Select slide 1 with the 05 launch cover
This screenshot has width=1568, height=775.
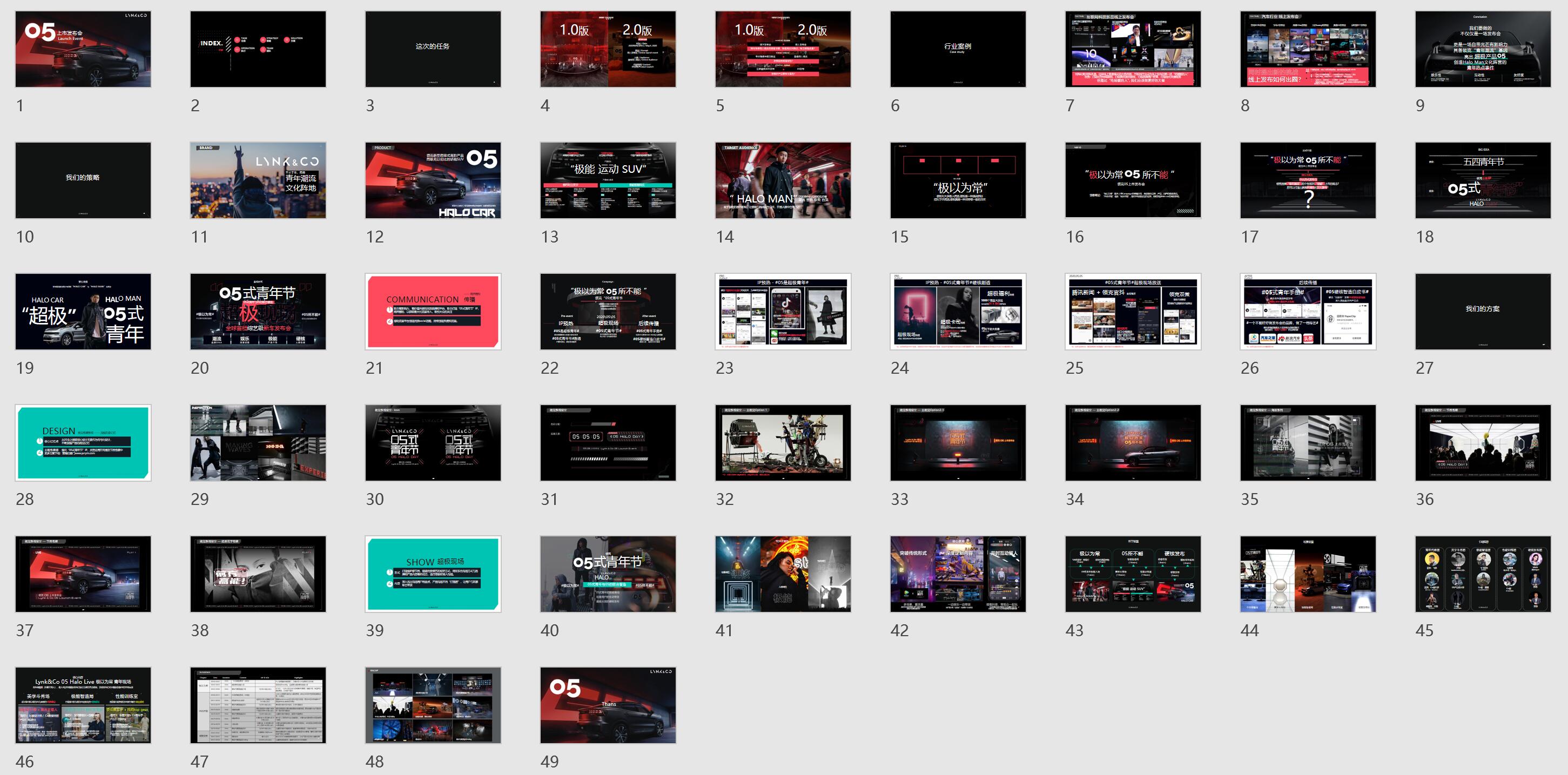(x=83, y=49)
